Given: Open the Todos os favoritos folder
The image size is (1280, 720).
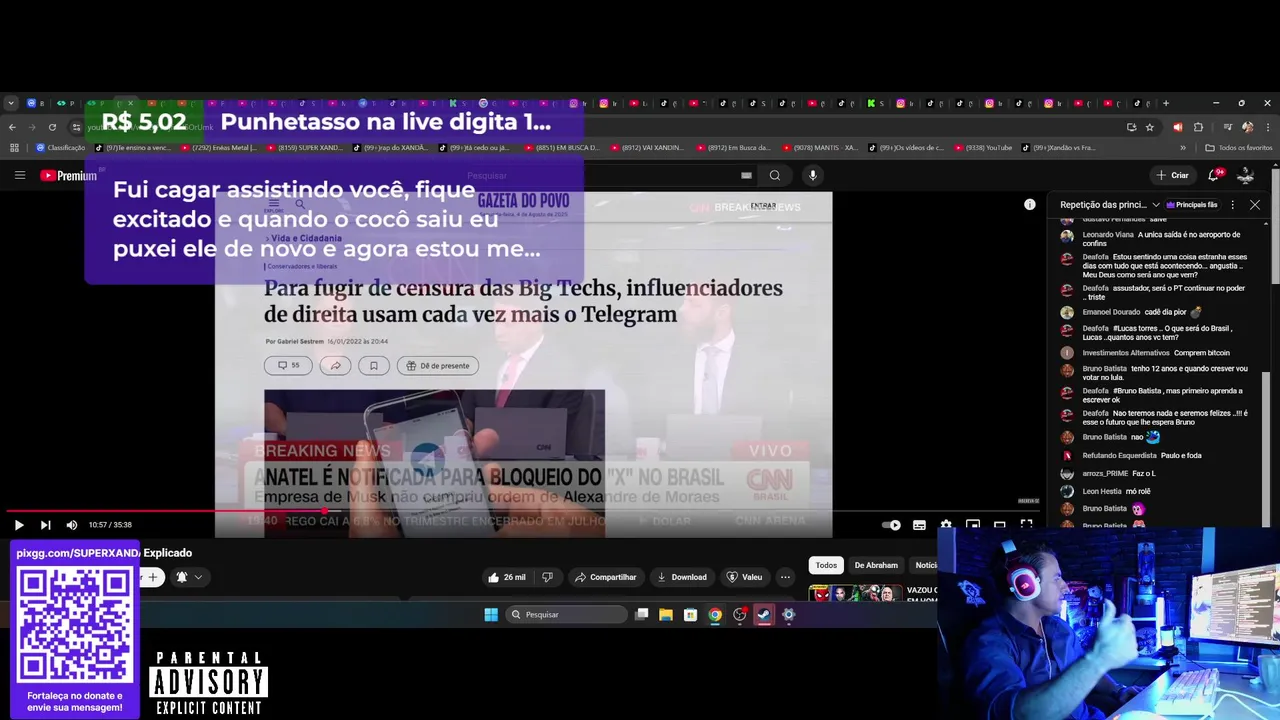Looking at the screenshot, I should coord(1239,148).
